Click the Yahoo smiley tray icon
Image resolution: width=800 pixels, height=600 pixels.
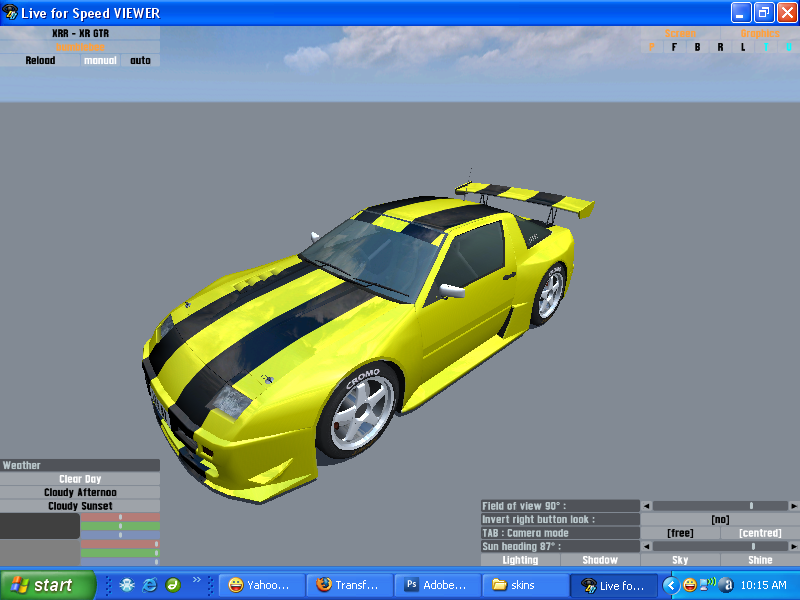tap(690, 585)
